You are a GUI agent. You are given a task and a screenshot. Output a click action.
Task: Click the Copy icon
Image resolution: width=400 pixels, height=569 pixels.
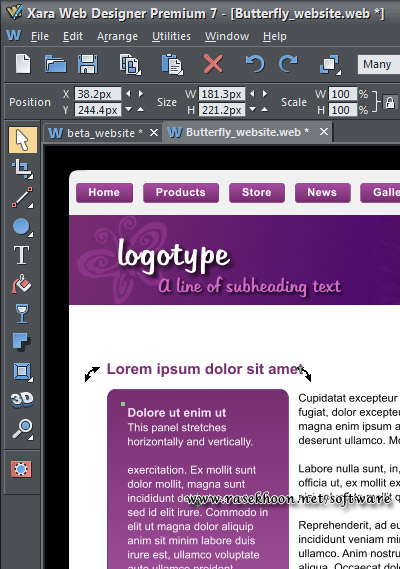(x=130, y=65)
